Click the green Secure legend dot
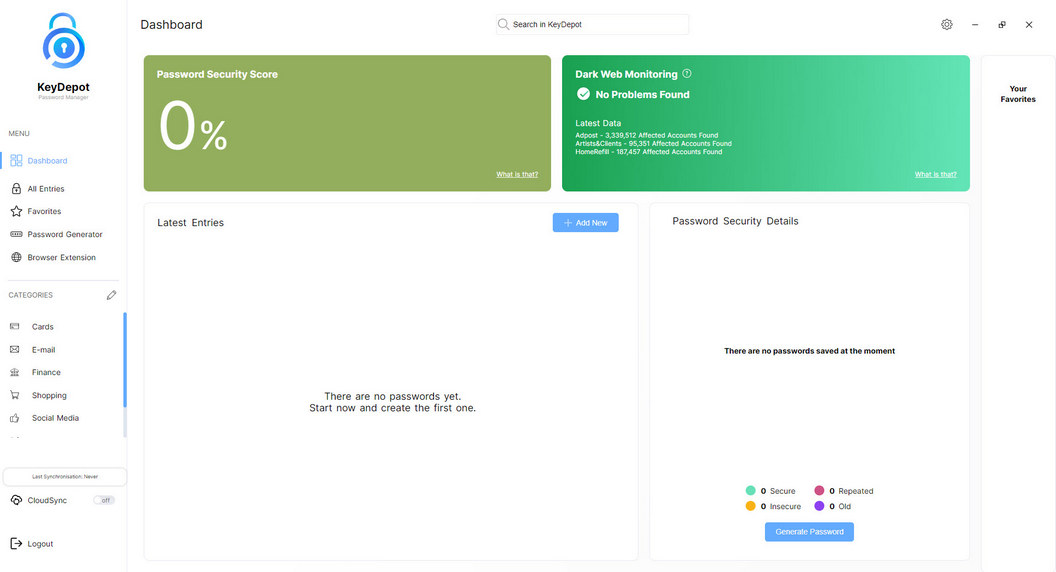This screenshot has width=1056, height=572. (x=750, y=490)
